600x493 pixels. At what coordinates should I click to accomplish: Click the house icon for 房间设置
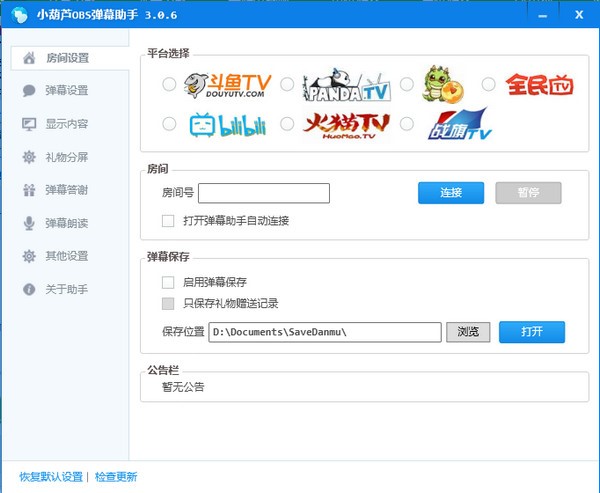tap(29, 58)
